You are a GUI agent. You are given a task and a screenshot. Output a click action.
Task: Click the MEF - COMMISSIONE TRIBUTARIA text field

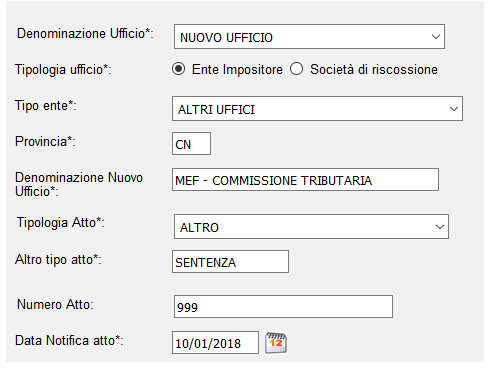(305, 180)
